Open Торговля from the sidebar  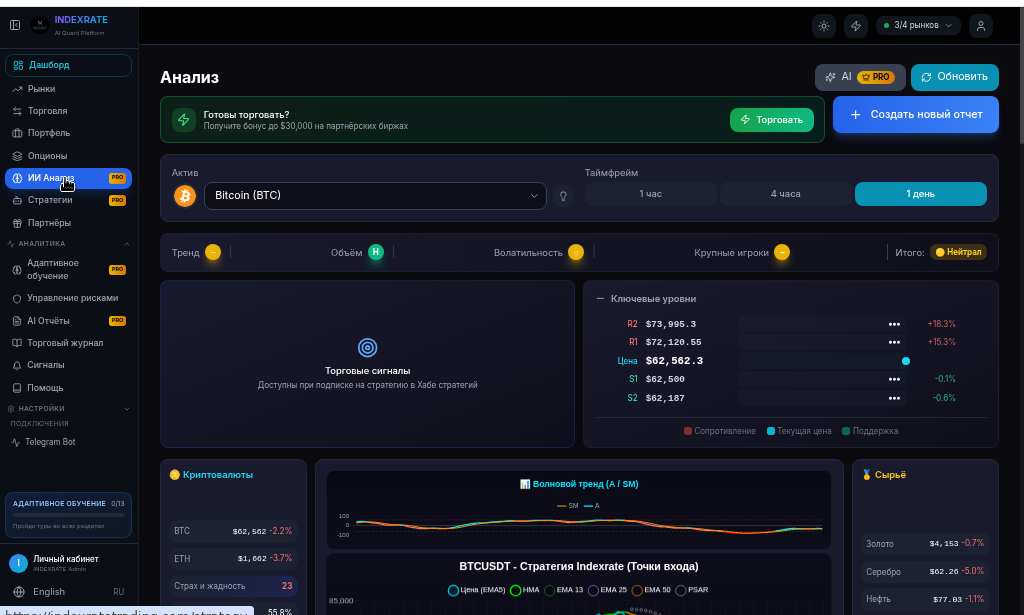pyautogui.click(x=69, y=111)
